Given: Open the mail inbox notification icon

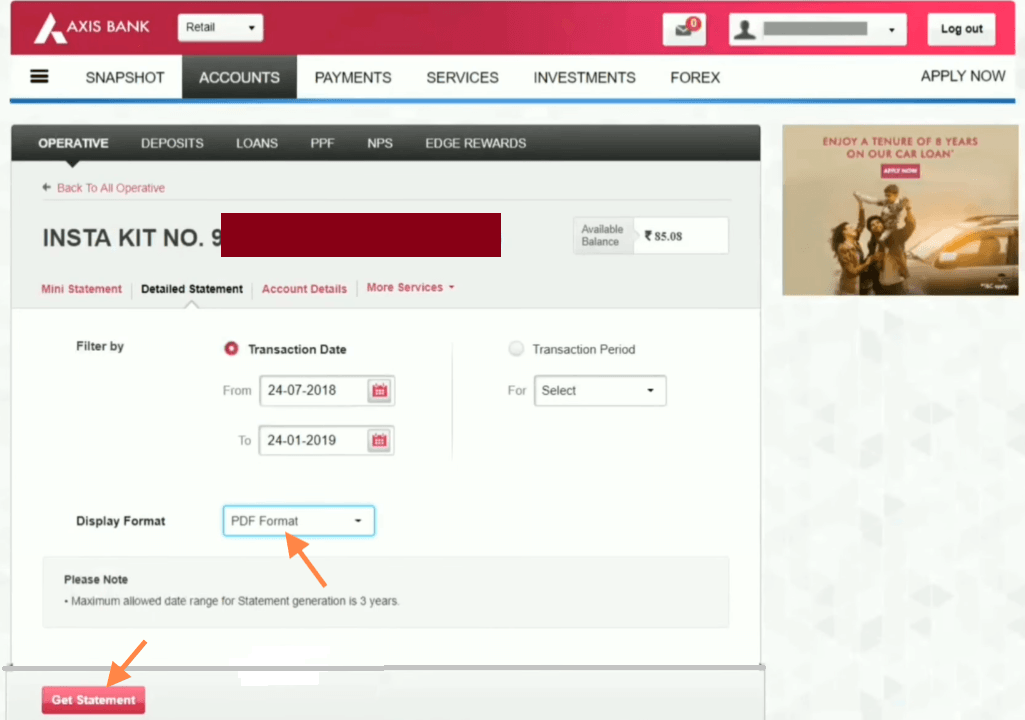Looking at the screenshot, I should tap(684, 29).
